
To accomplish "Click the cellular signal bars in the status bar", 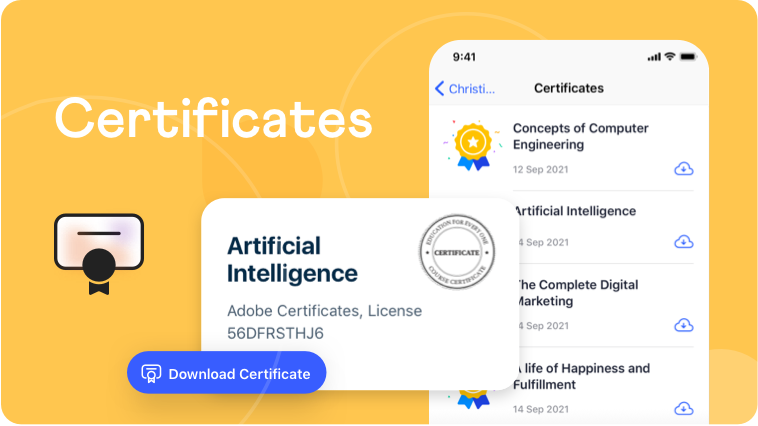I will tap(652, 57).
